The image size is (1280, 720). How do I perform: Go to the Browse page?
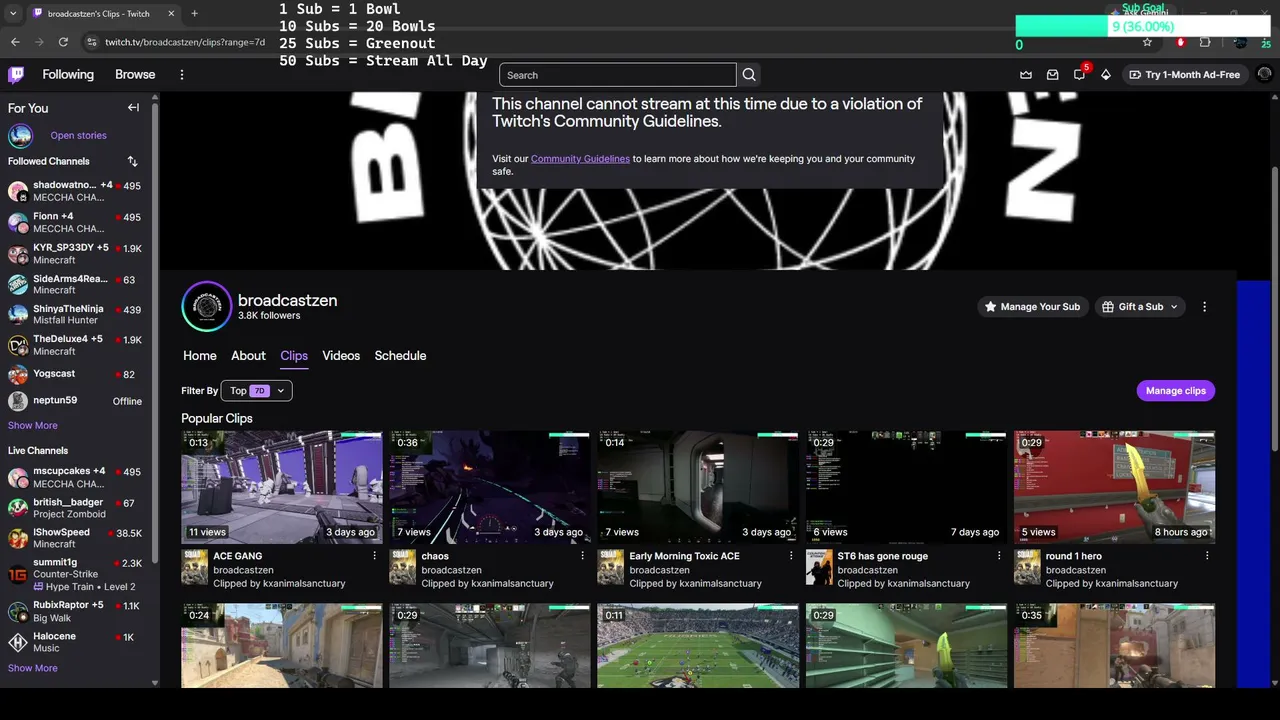coord(135,75)
